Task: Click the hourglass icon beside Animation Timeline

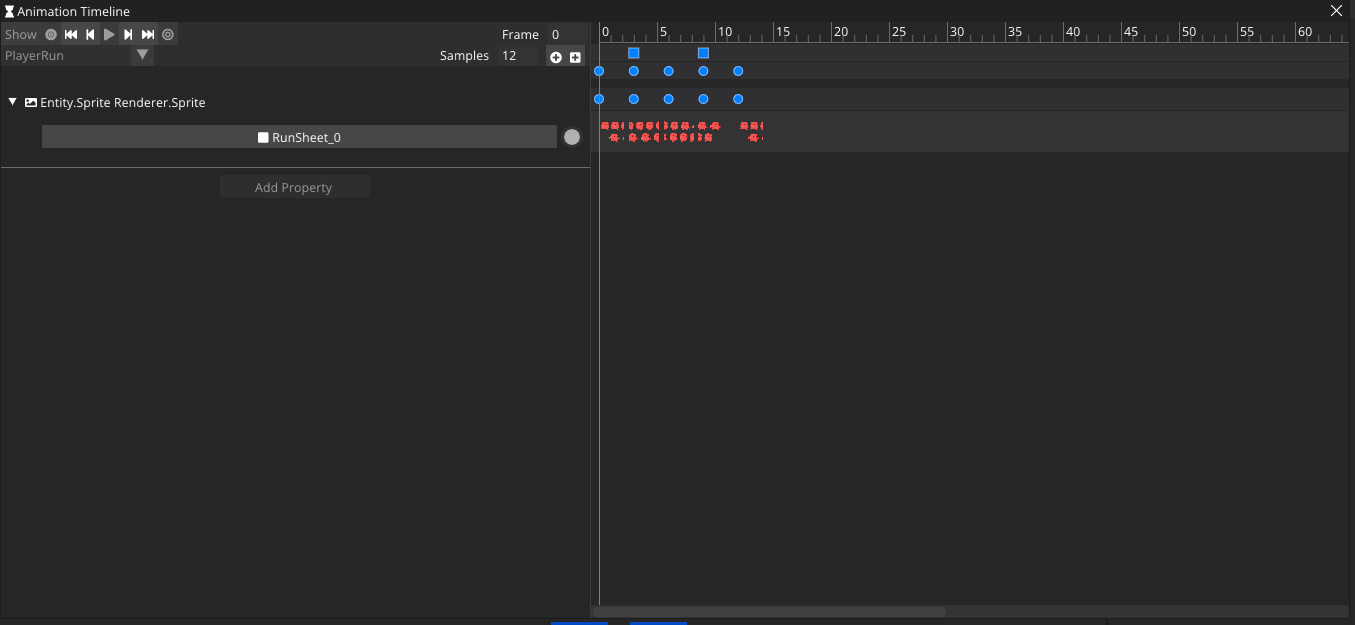Action: tap(10, 11)
